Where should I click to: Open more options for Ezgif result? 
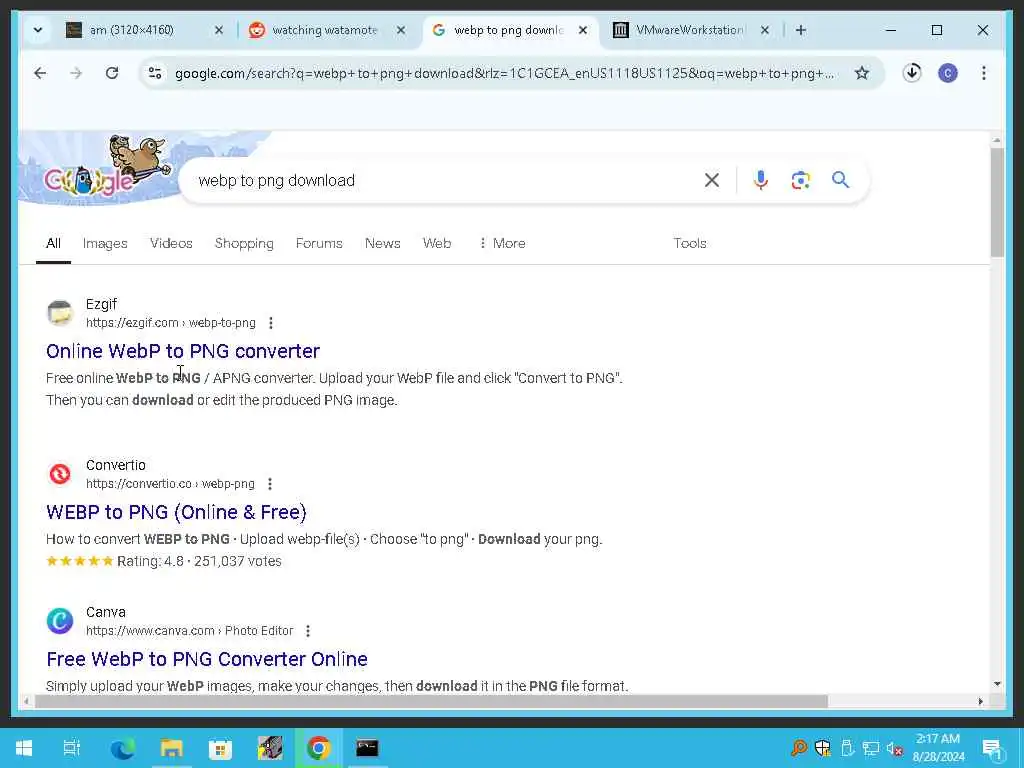[270, 323]
